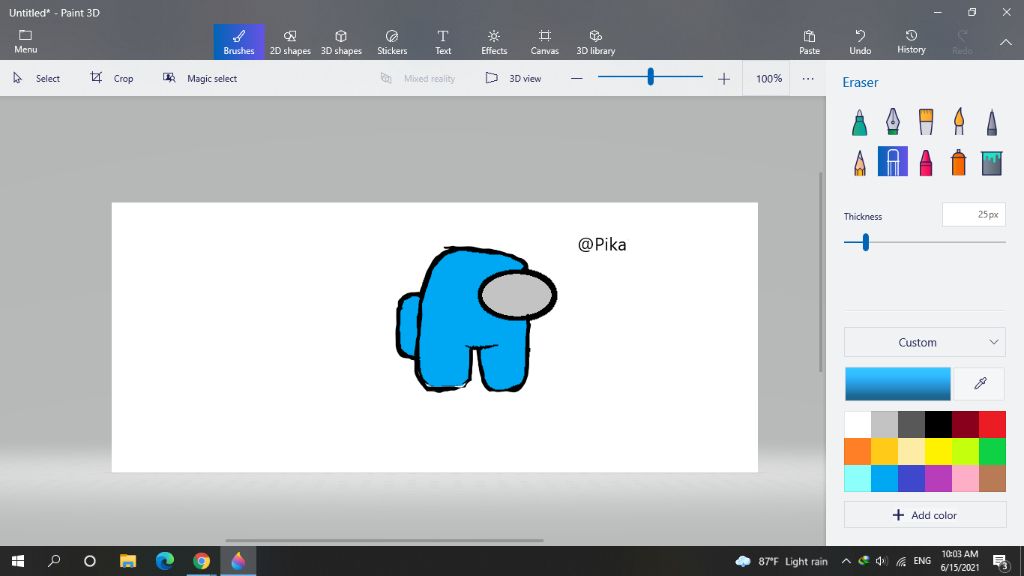This screenshot has height=576, width=1024.
Task: Click the horizontal canvas scrollbar
Action: [385, 540]
